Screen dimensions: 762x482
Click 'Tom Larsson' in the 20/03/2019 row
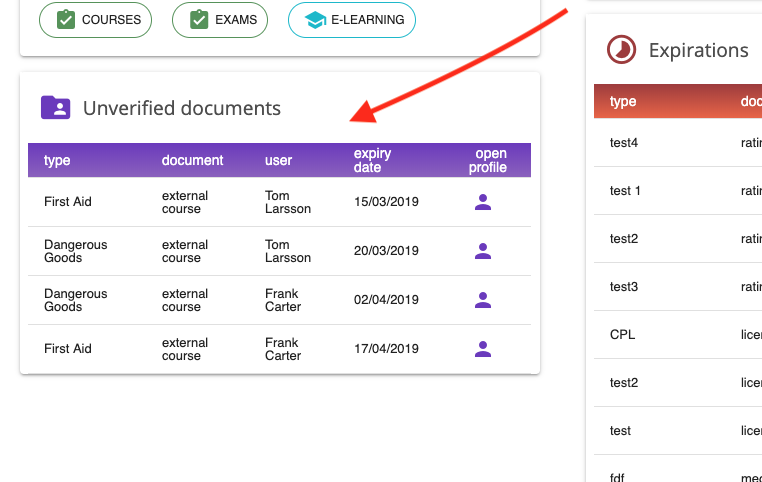click(288, 251)
